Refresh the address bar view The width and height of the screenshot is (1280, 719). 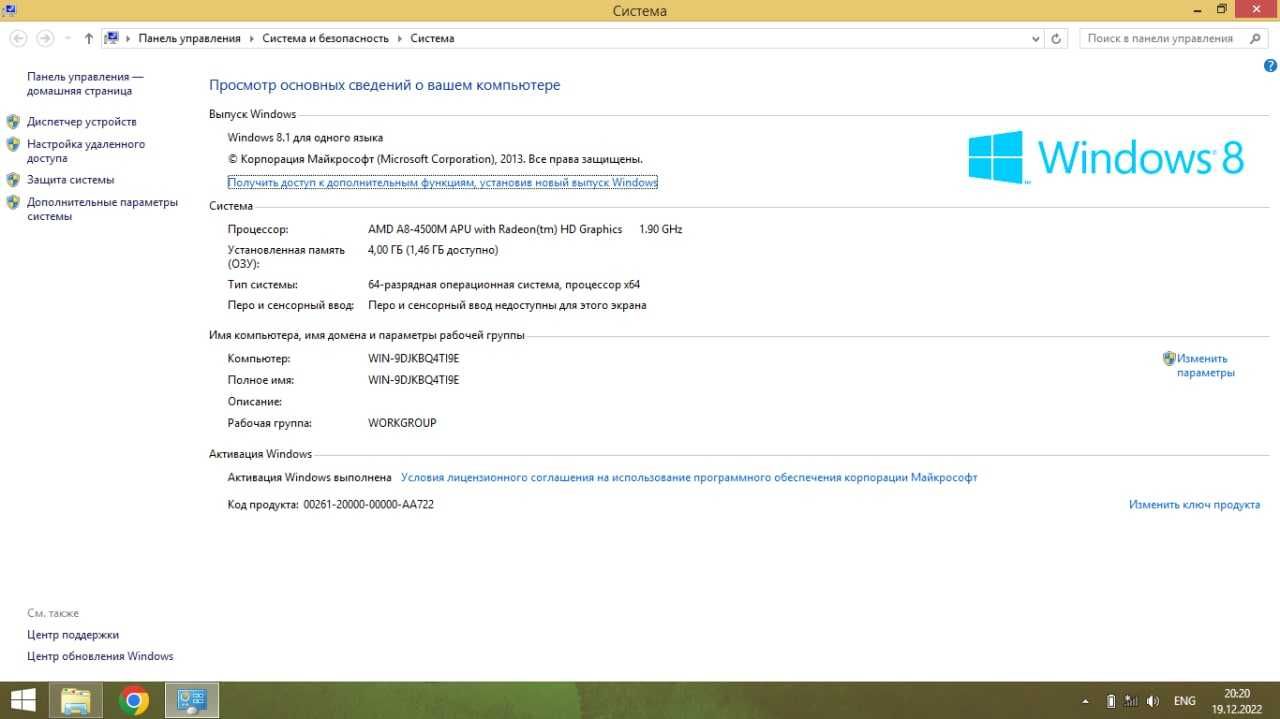click(1057, 38)
